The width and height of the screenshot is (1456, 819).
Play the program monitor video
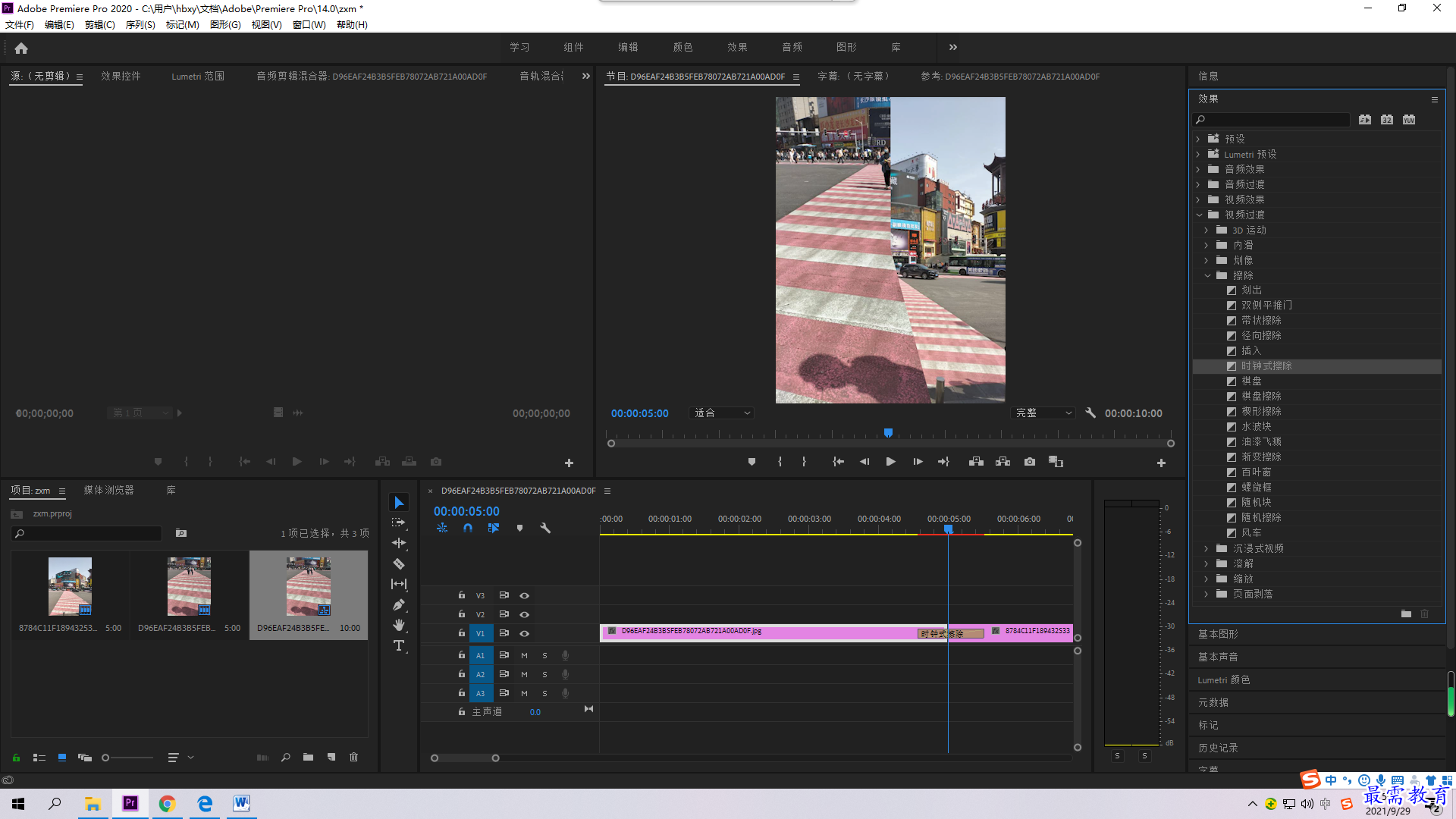pyautogui.click(x=891, y=462)
